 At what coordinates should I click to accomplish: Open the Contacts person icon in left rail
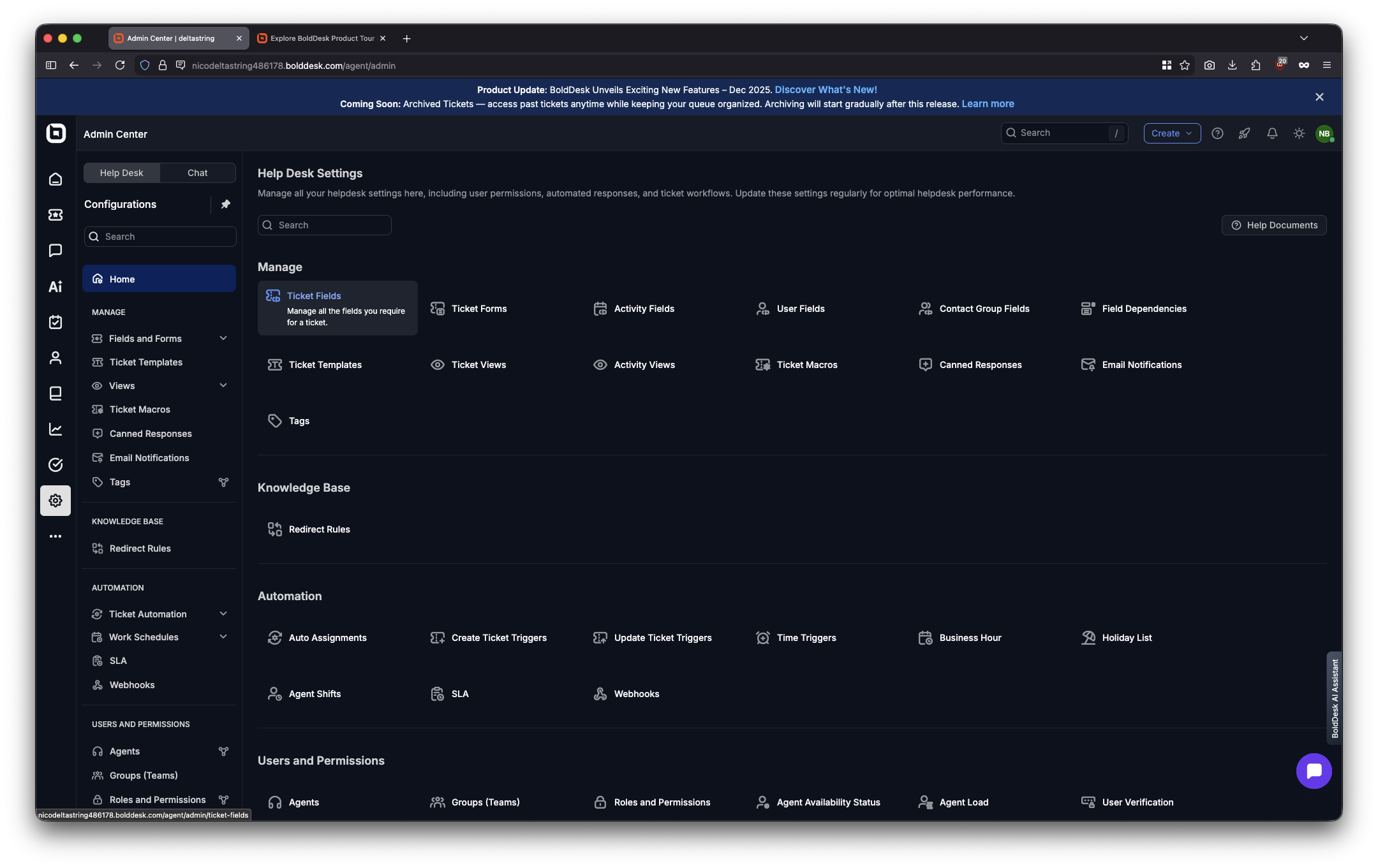tap(56, 358)
